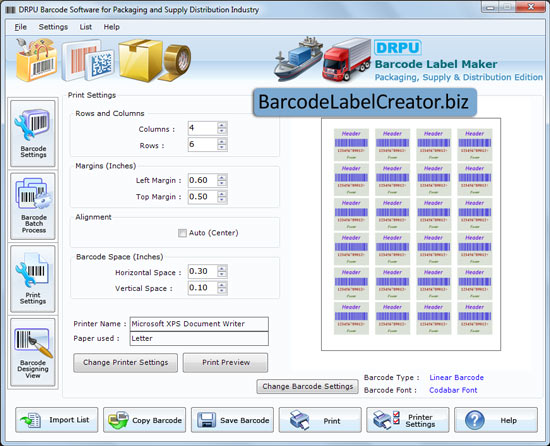The height and width of the screenshot is (446, 550).
Task: Click the Save Barcode floppy icon
Action: click(206, 420)
